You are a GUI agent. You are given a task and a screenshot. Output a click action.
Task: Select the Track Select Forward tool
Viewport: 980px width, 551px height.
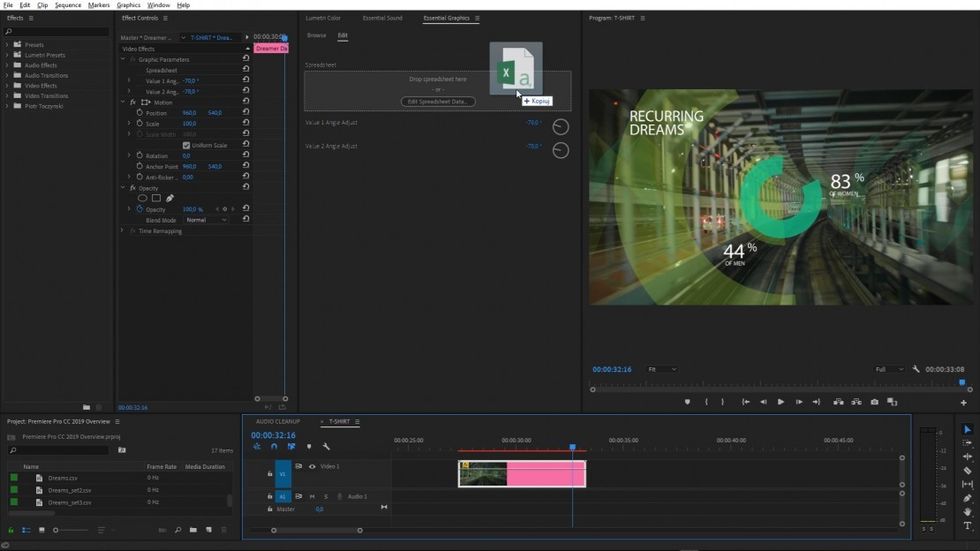(x=967, y=443)
